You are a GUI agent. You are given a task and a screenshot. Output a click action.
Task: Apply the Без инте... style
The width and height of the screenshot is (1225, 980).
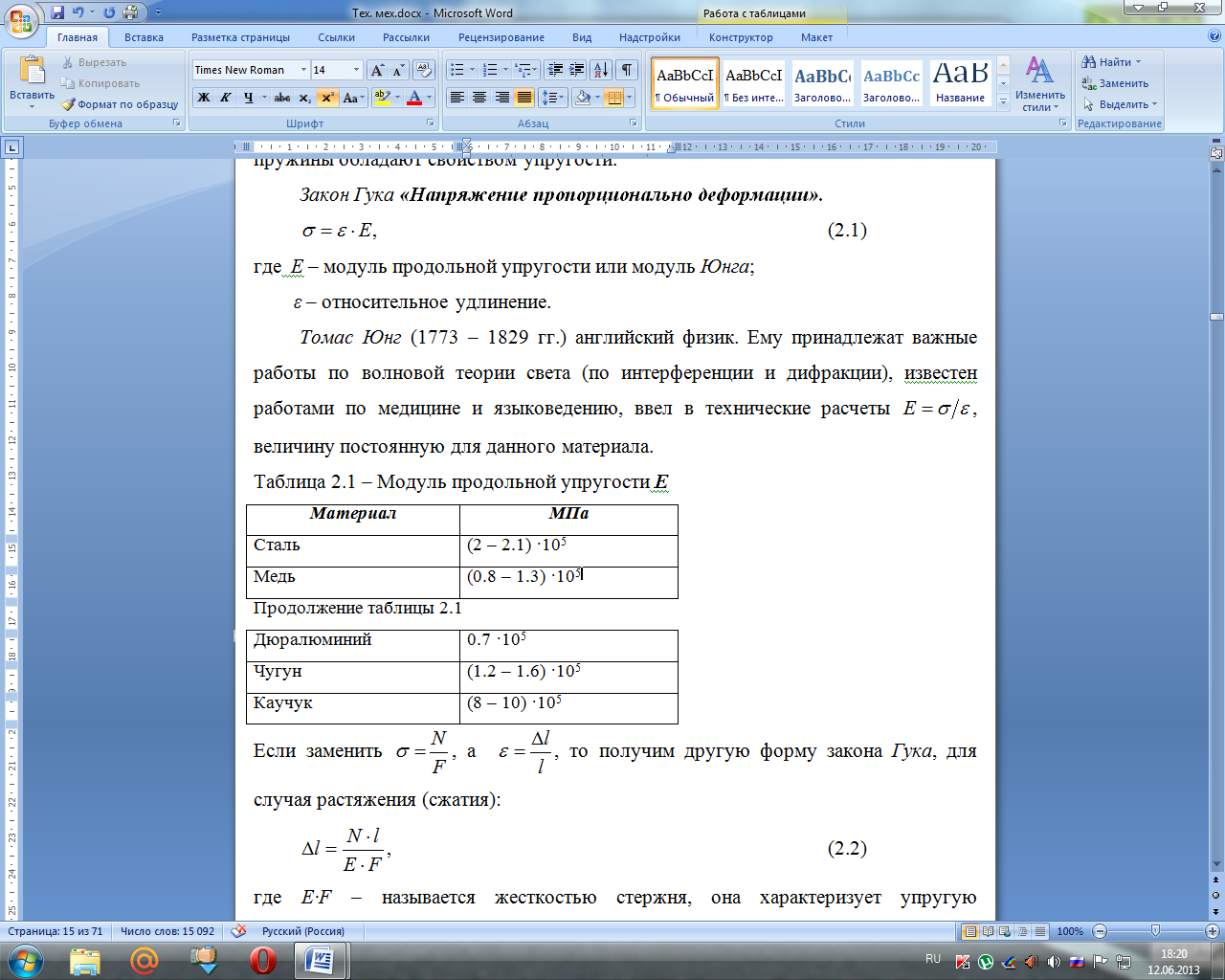(x=754, y=83)
